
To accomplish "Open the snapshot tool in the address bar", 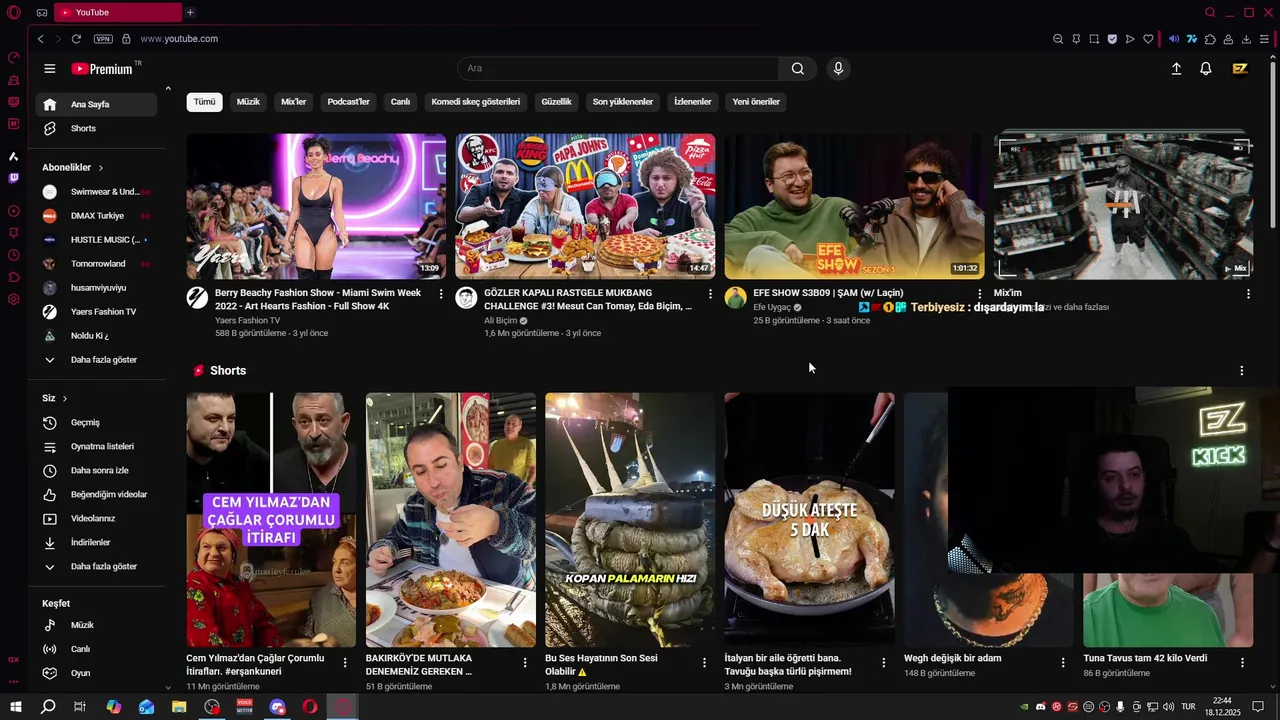I will point(1094,39).
